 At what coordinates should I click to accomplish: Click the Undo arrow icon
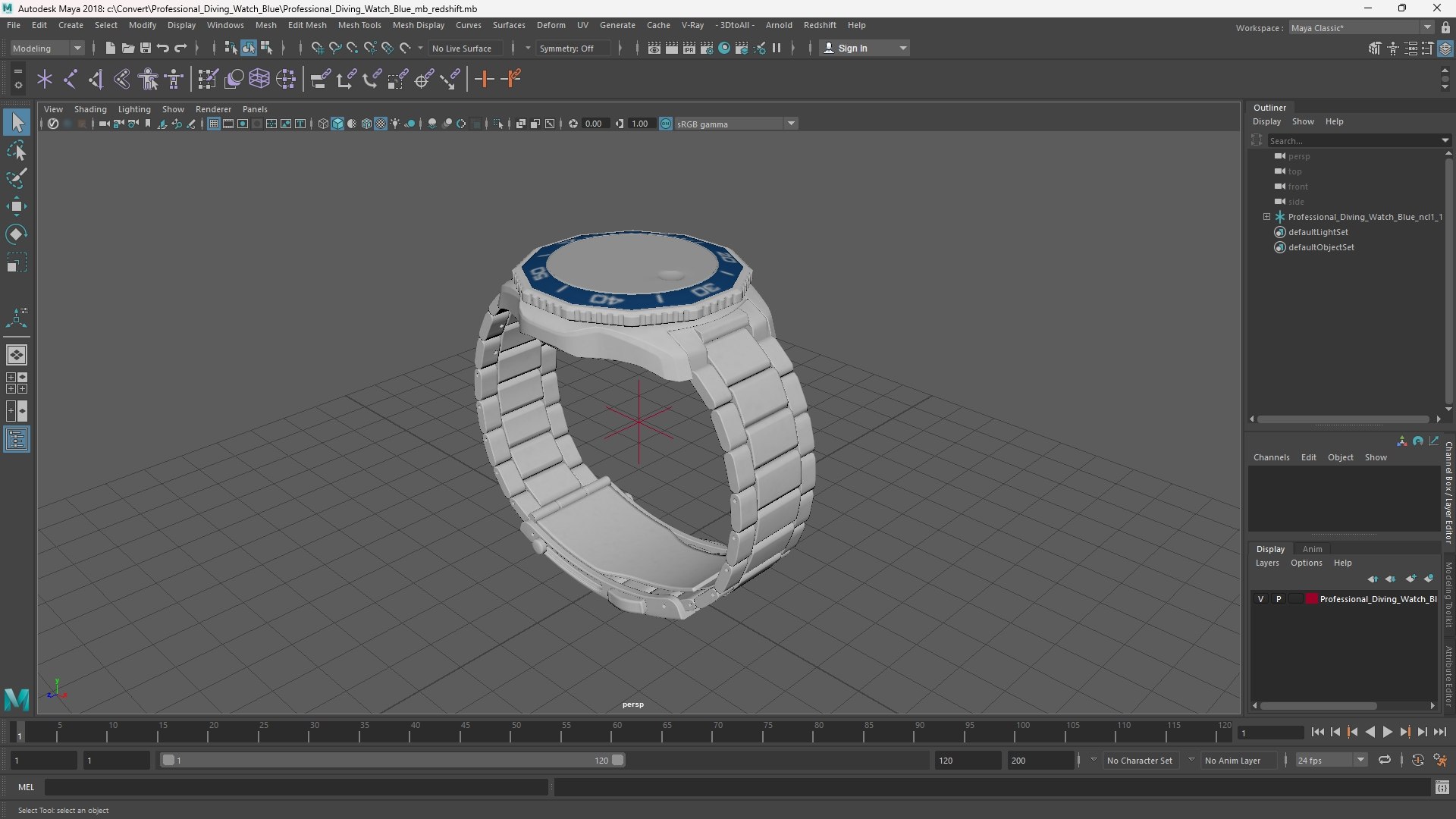click(x=163, y=48)
